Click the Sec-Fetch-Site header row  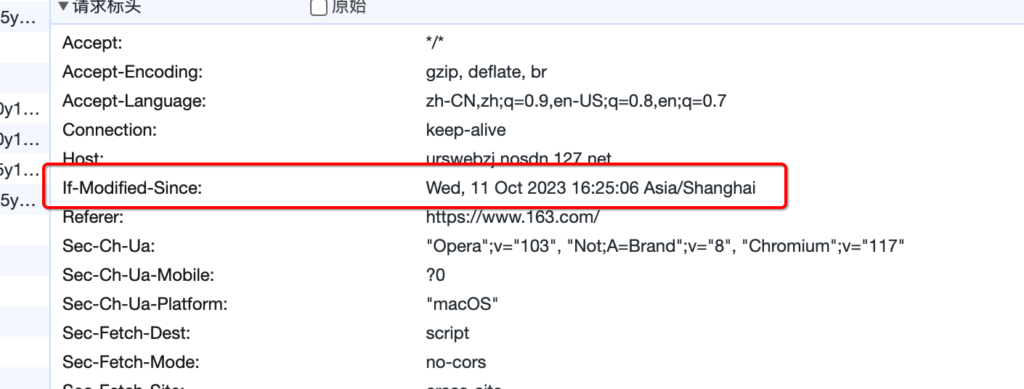(x=536, y=385)
